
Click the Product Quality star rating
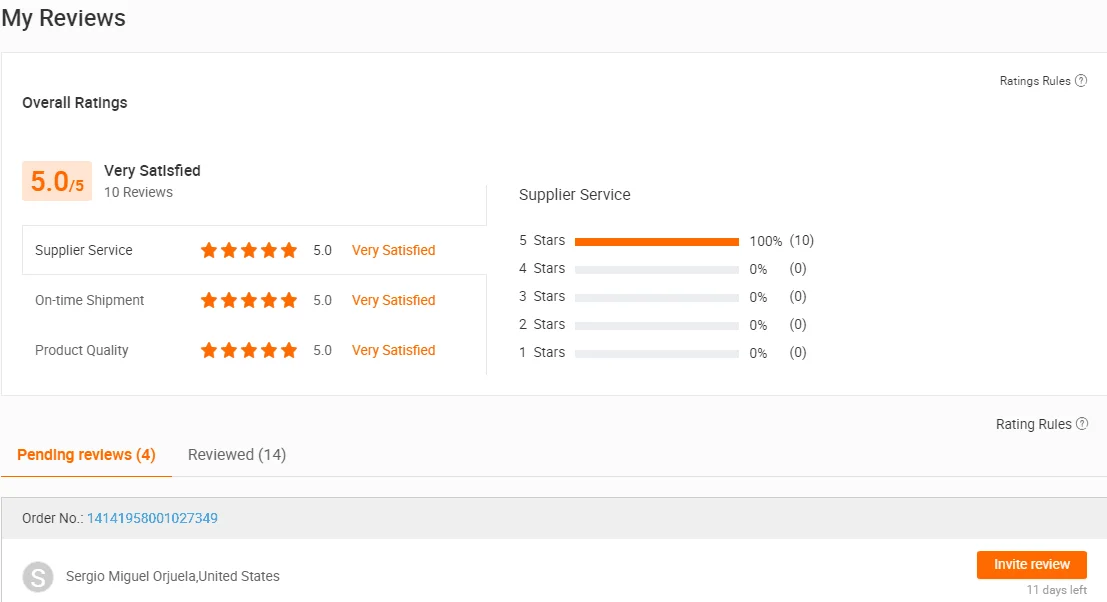249,350
